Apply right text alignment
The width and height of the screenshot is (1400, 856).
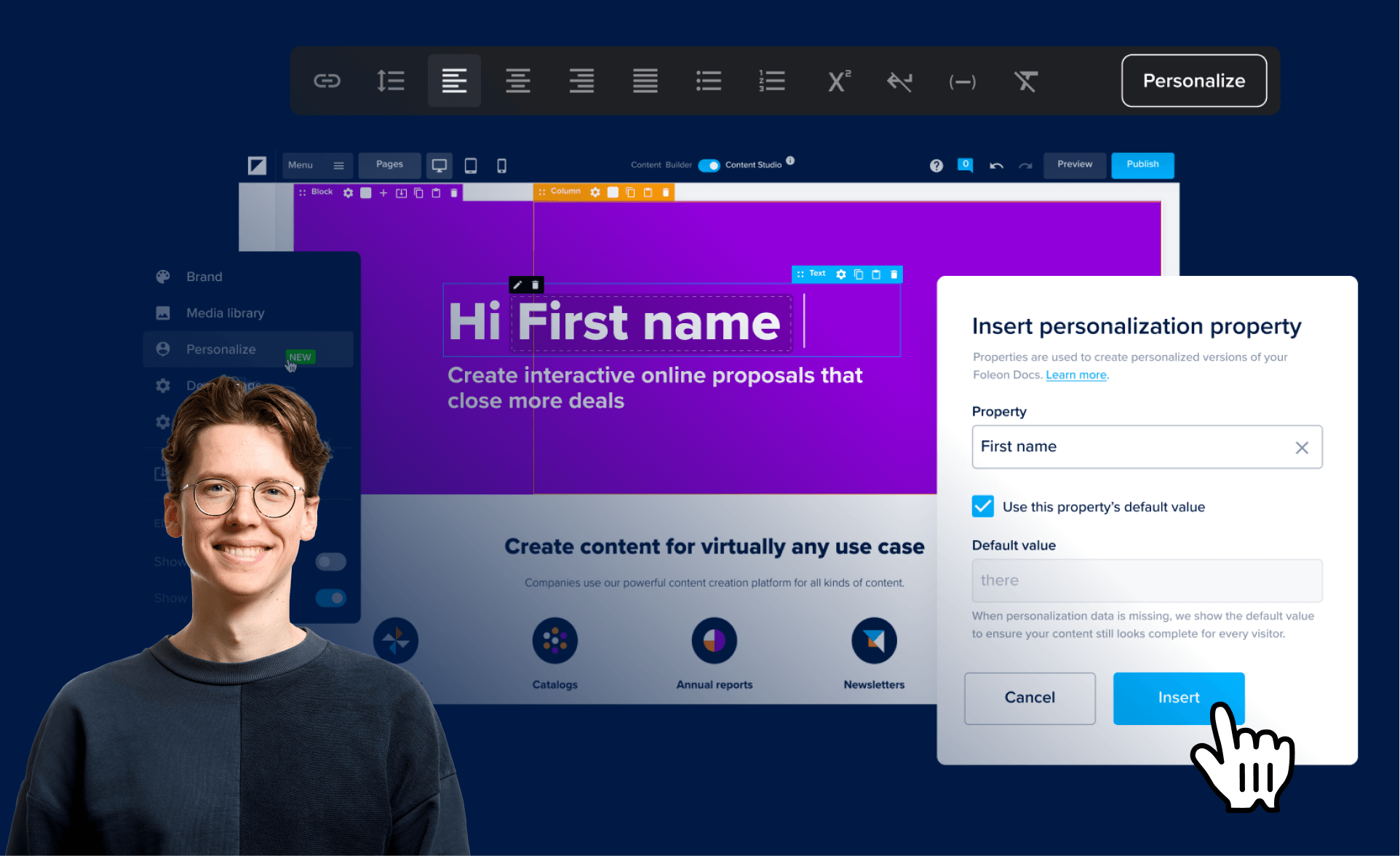coord(581,81)
